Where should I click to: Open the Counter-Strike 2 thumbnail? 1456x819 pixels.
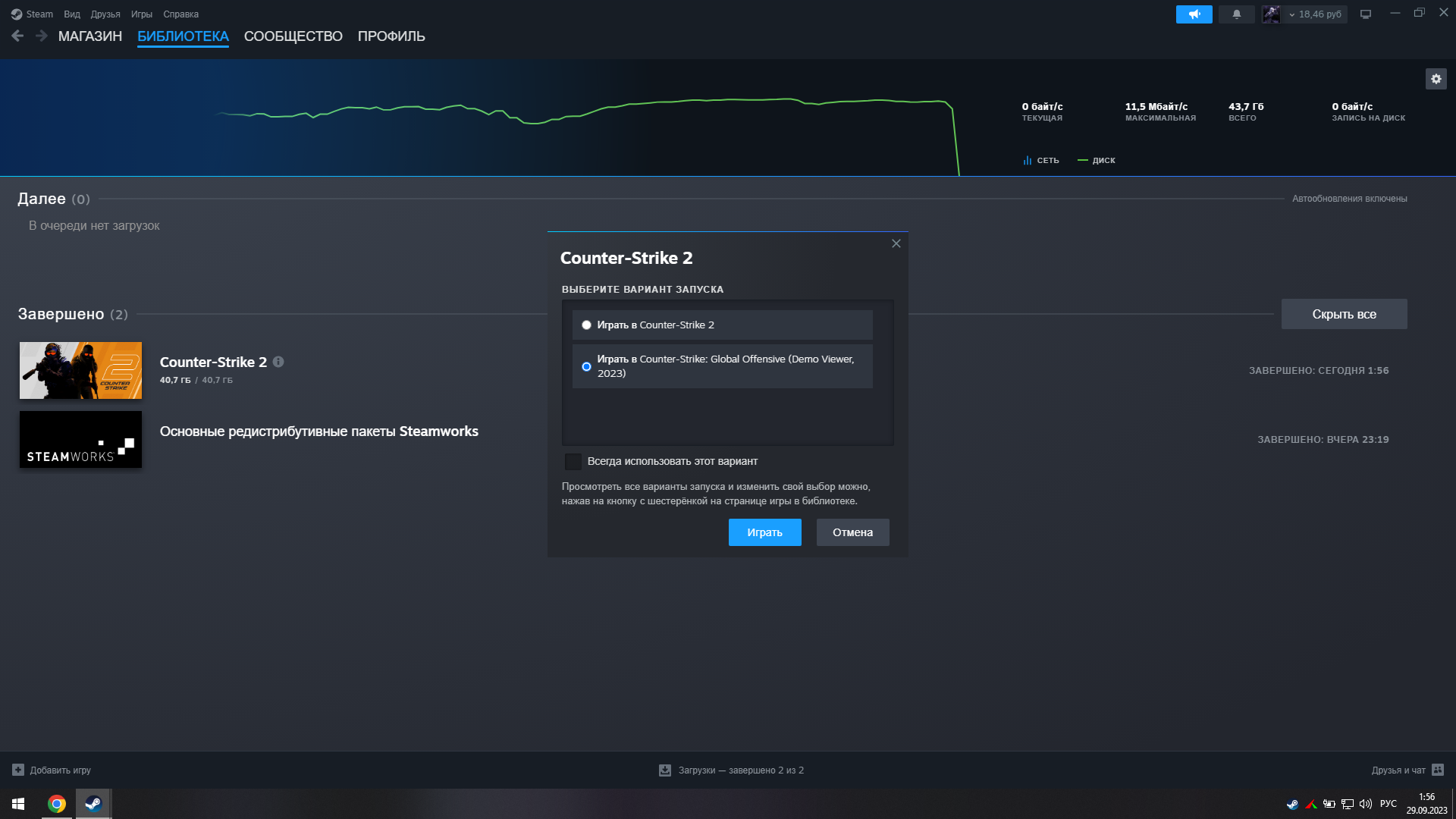(80, 369)
